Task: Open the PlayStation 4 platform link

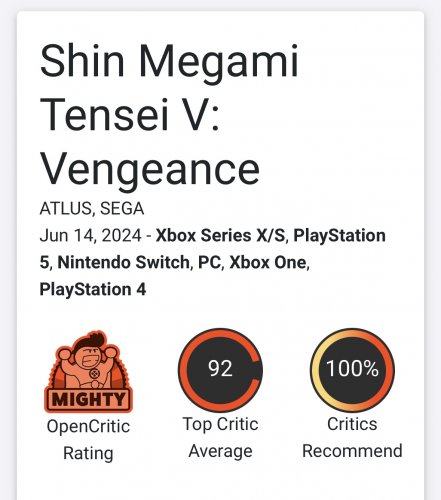Action: click(93, 289)
